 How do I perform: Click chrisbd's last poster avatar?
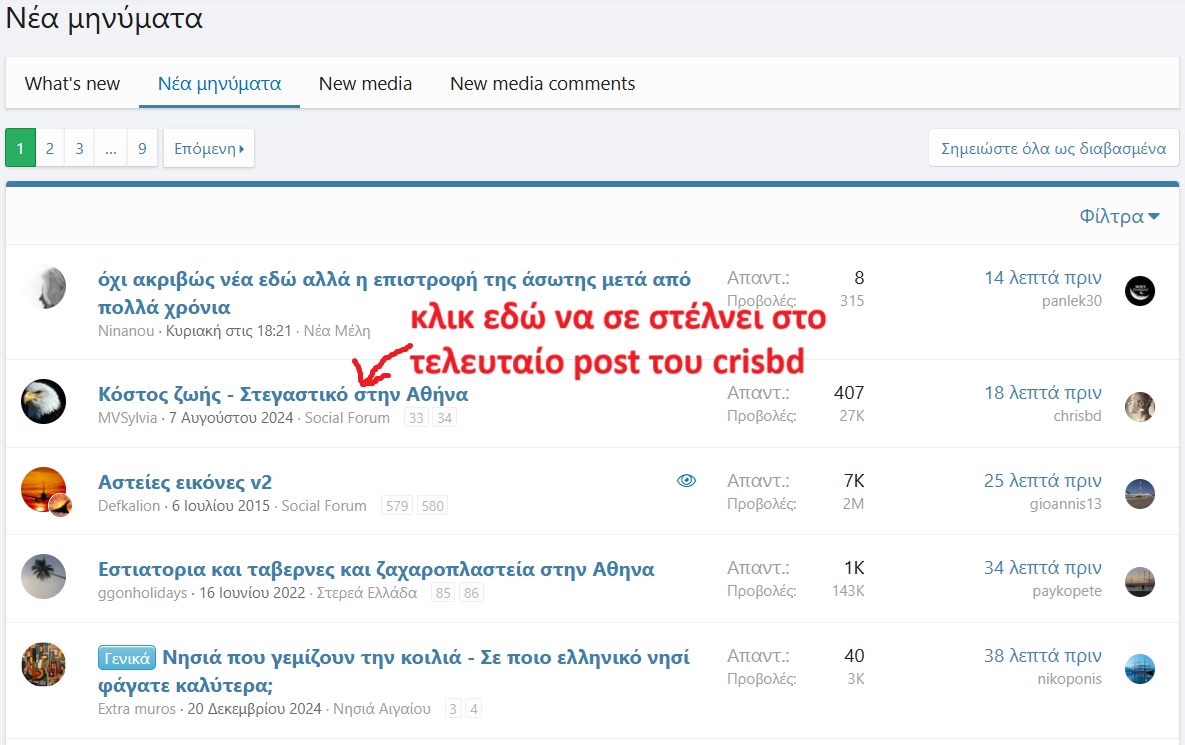pos(1140,407)
